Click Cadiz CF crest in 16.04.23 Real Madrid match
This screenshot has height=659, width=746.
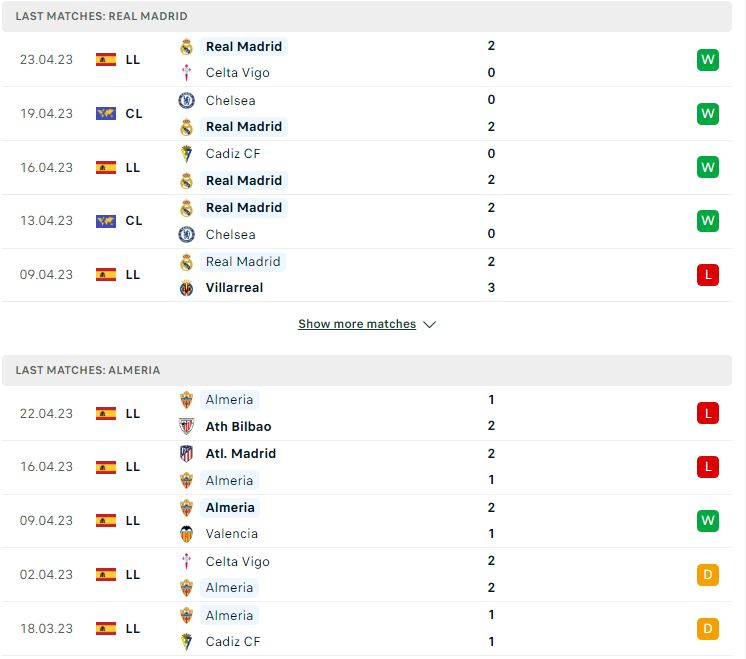pyautogui.click(x=186, y=154)
